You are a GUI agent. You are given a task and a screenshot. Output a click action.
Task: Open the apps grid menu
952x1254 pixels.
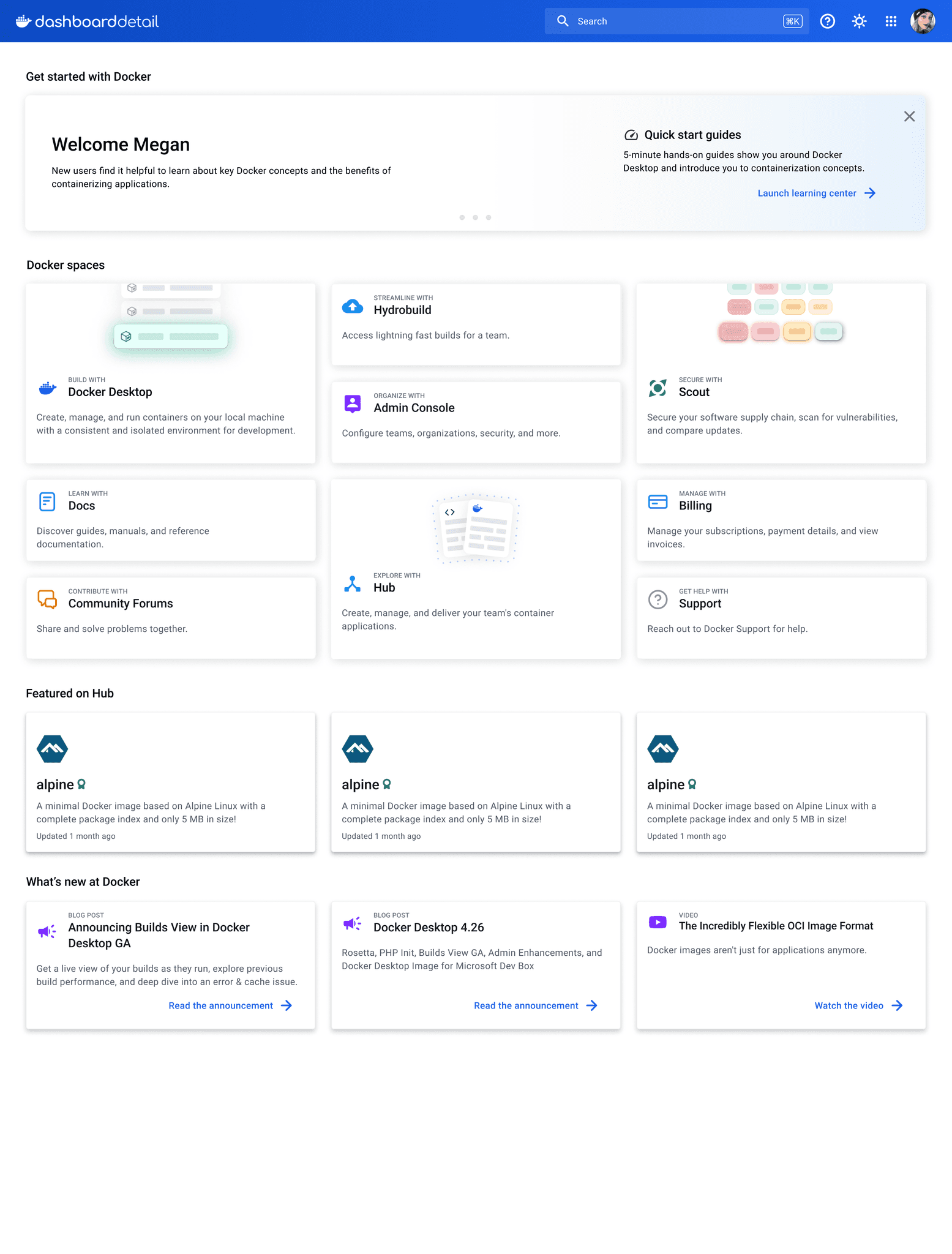point(891,21)
